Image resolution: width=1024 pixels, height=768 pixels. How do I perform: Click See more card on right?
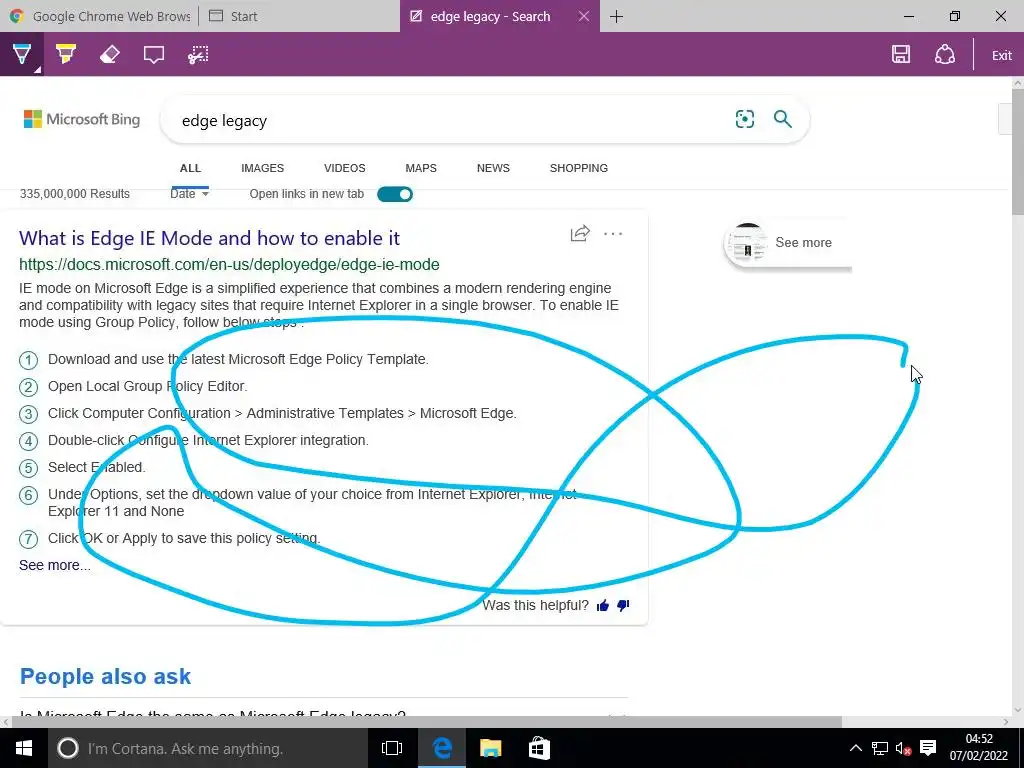pyautogui.click(x=788, y=243)
